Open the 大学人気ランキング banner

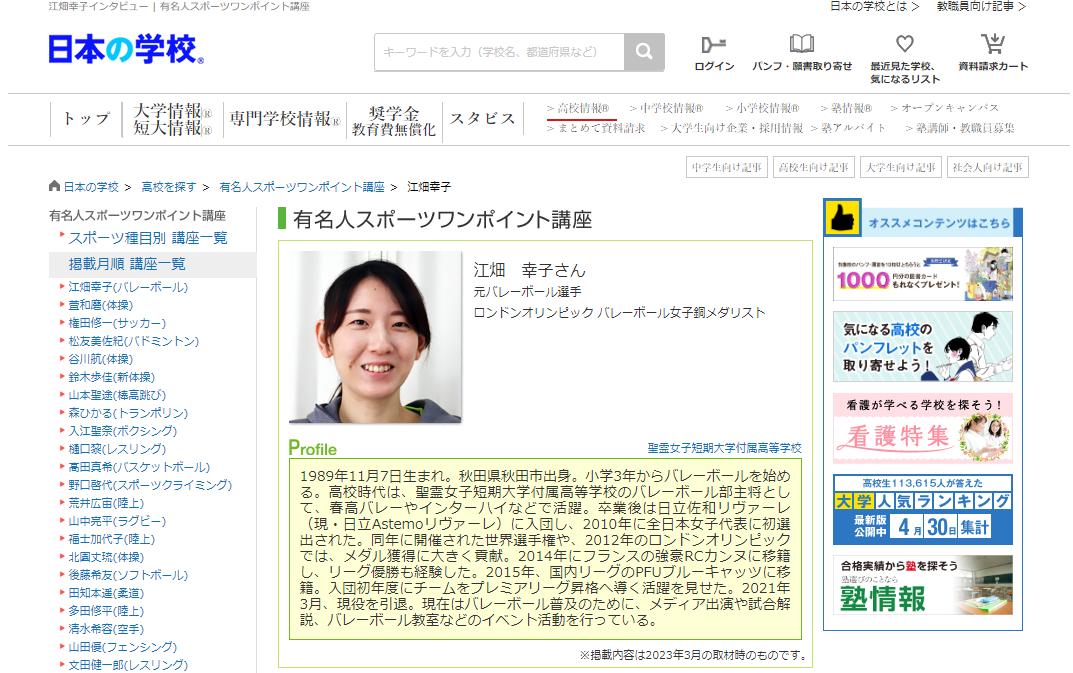(x=922, y=509)
